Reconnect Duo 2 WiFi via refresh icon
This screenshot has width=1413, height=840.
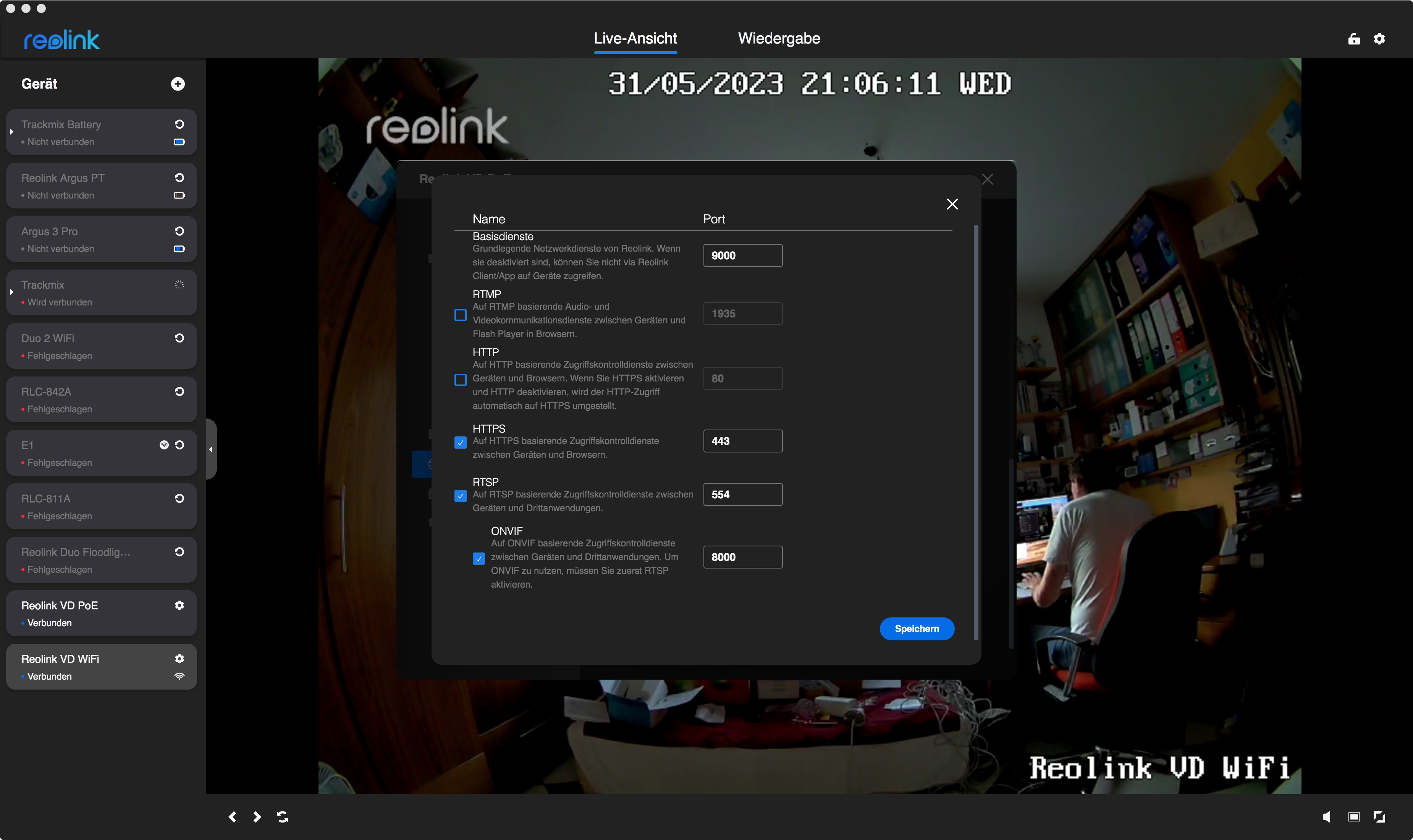pyautogui.click(x=179, y=338)
